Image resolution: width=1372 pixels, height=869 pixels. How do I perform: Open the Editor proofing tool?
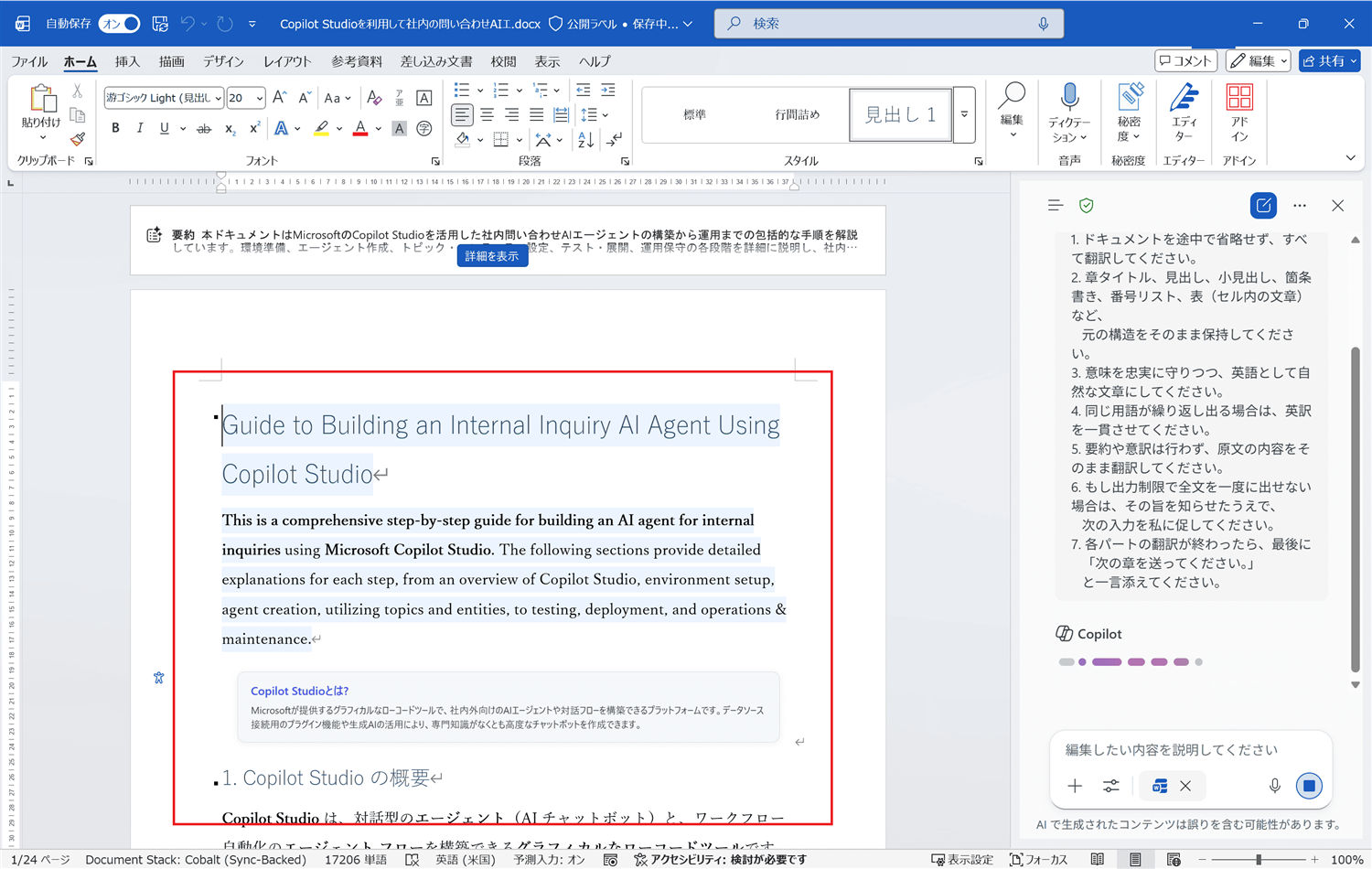coord(1184,113)
